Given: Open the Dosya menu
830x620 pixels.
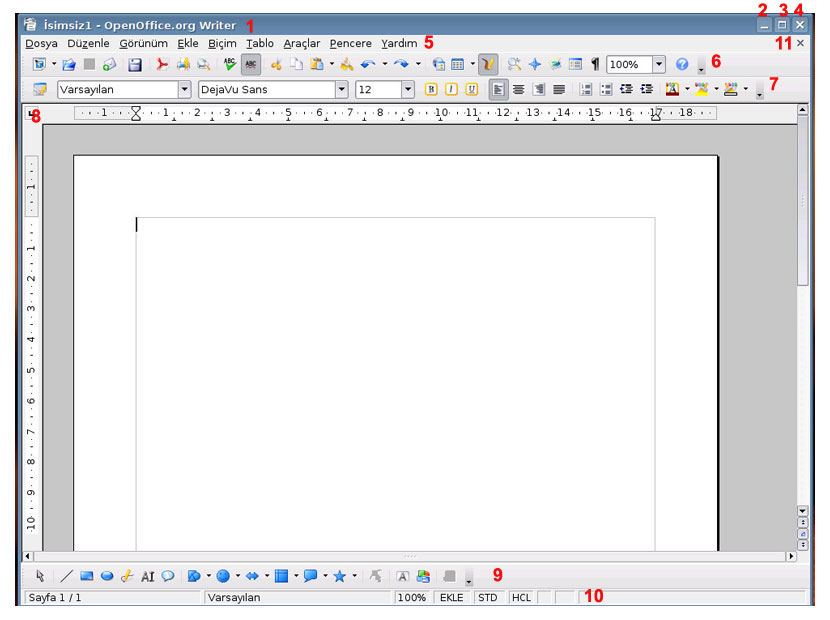Looking at the screenshot, I should (x=41, y=43).
